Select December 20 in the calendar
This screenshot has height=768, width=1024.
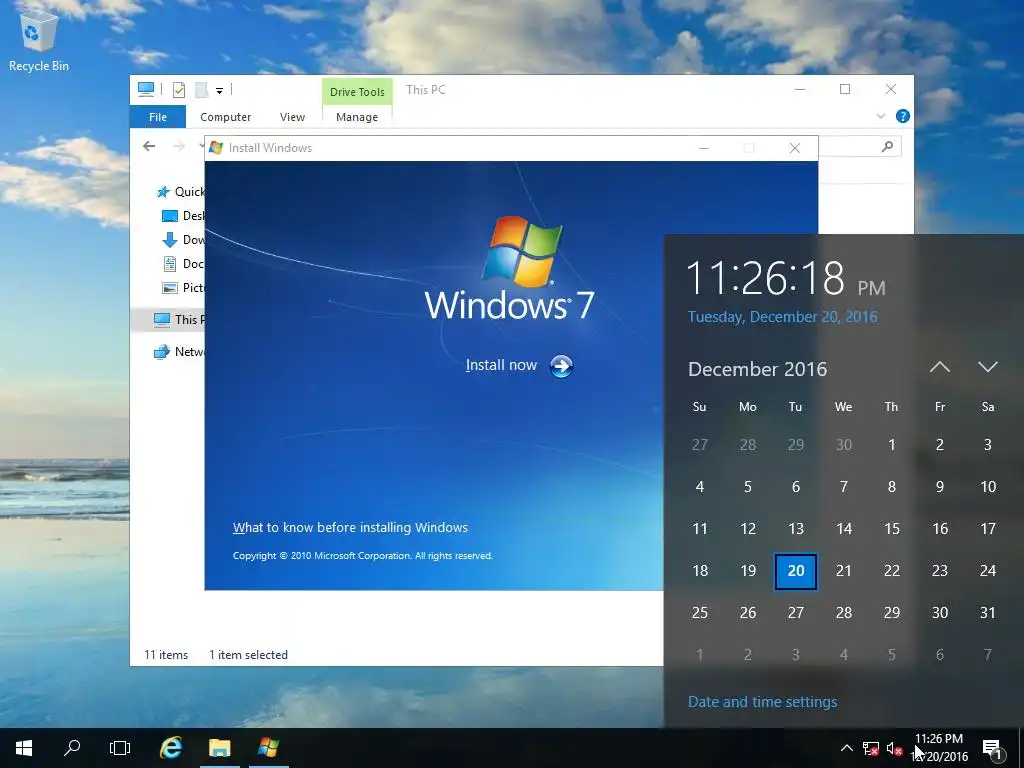(x=795, y=571)
